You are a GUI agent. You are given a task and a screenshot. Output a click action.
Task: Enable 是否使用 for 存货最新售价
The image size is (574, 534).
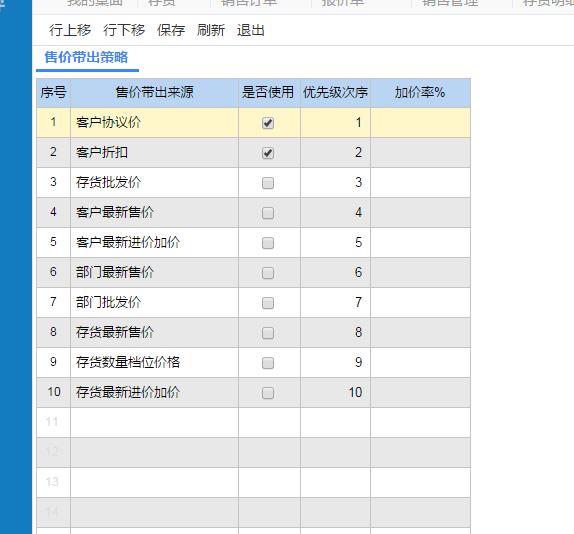coord(268,333)
